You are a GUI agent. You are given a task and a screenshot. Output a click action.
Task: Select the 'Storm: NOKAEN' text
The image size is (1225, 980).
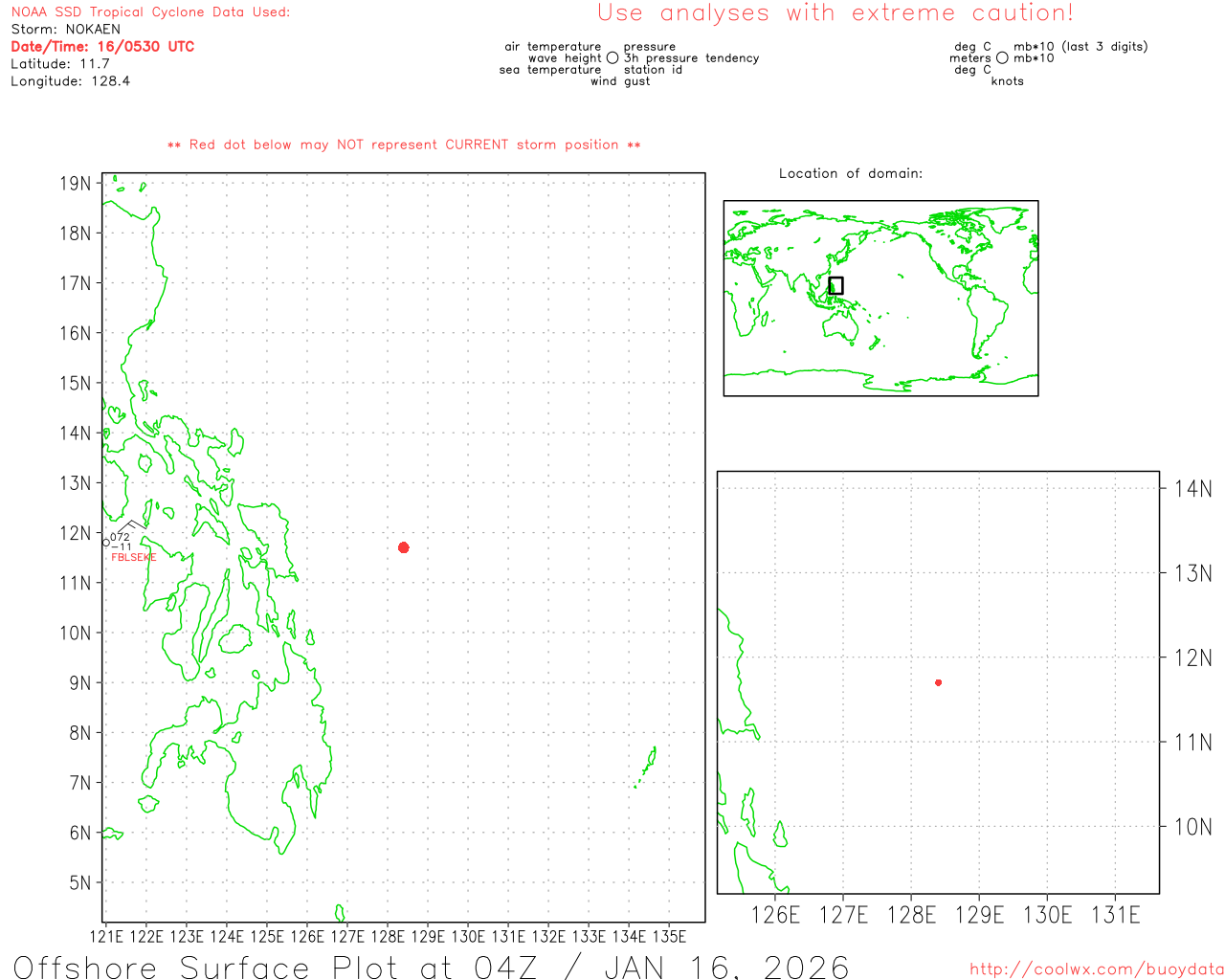(x=66, y=30)
